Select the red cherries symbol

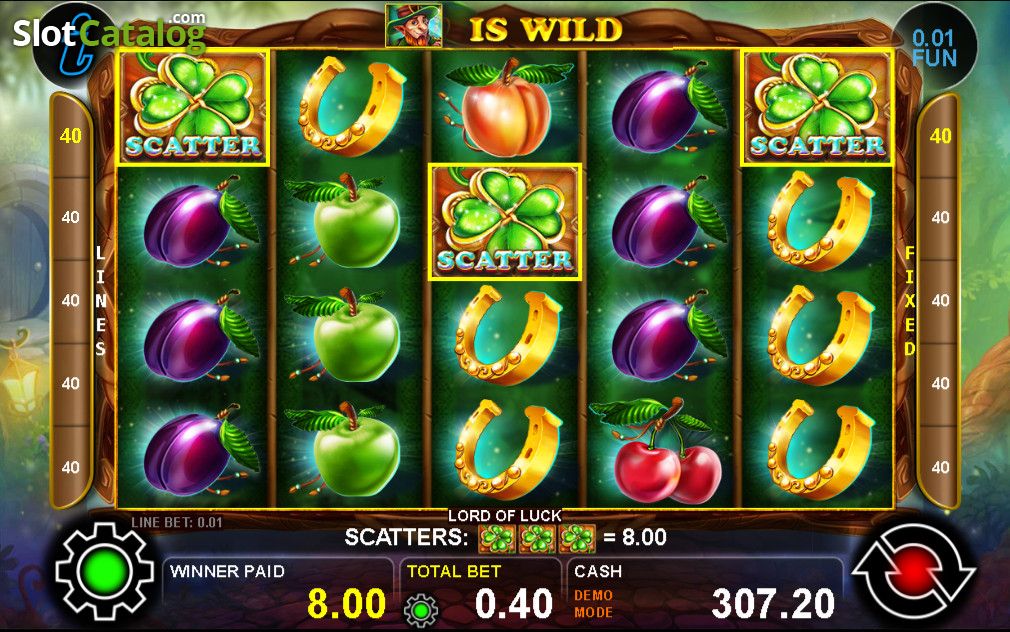tap(662, 451)
